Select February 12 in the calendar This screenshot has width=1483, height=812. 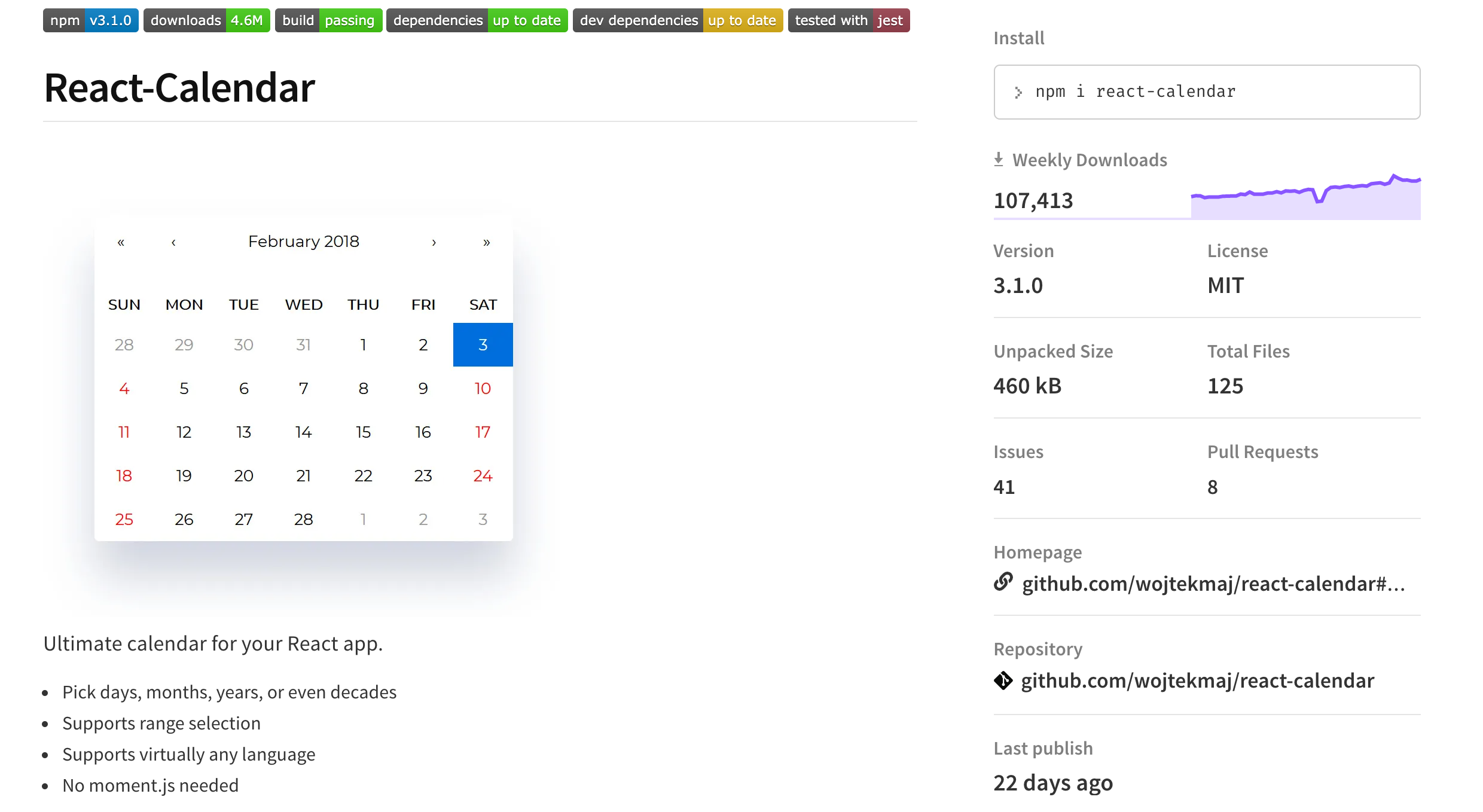184,432
